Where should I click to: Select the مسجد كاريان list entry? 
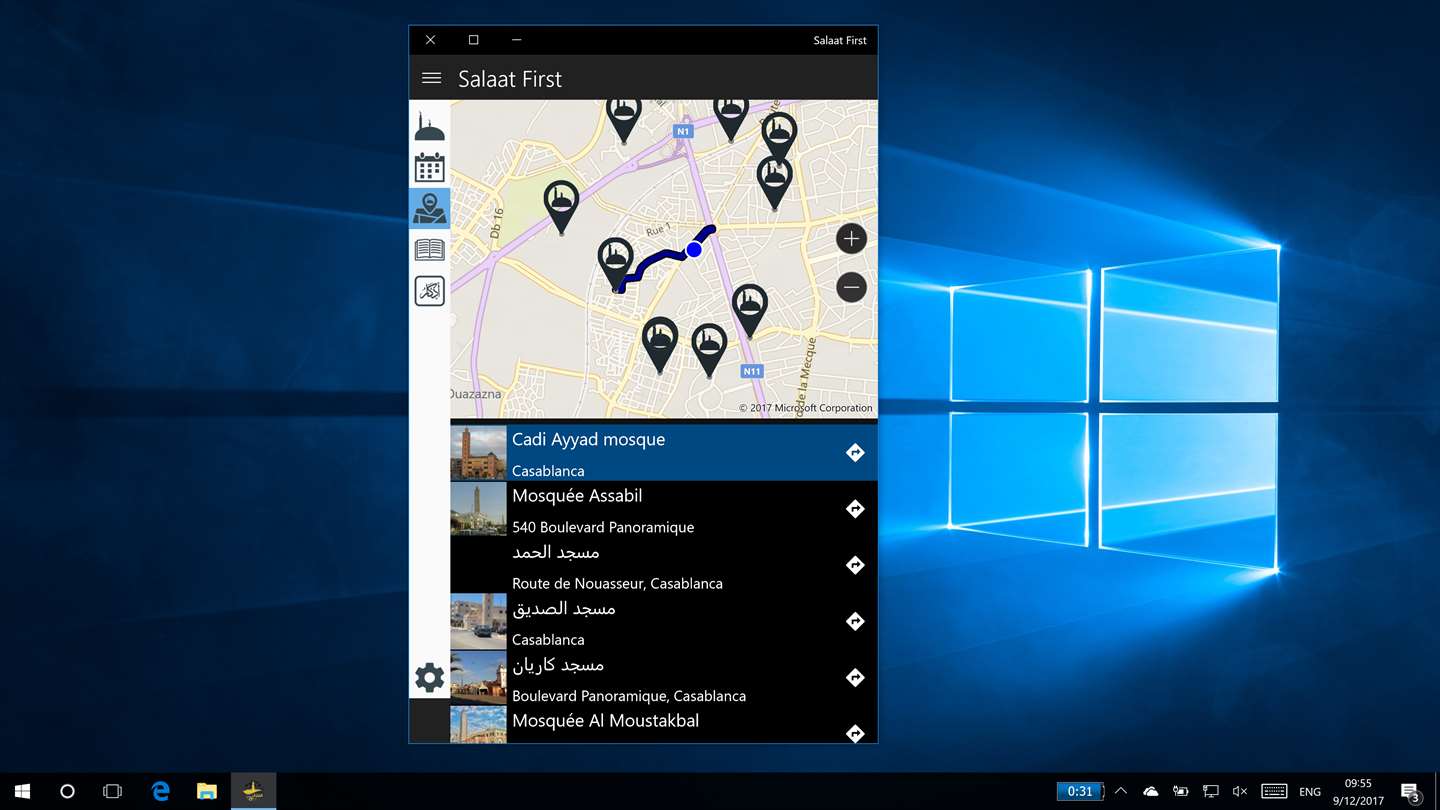point(664,677)
